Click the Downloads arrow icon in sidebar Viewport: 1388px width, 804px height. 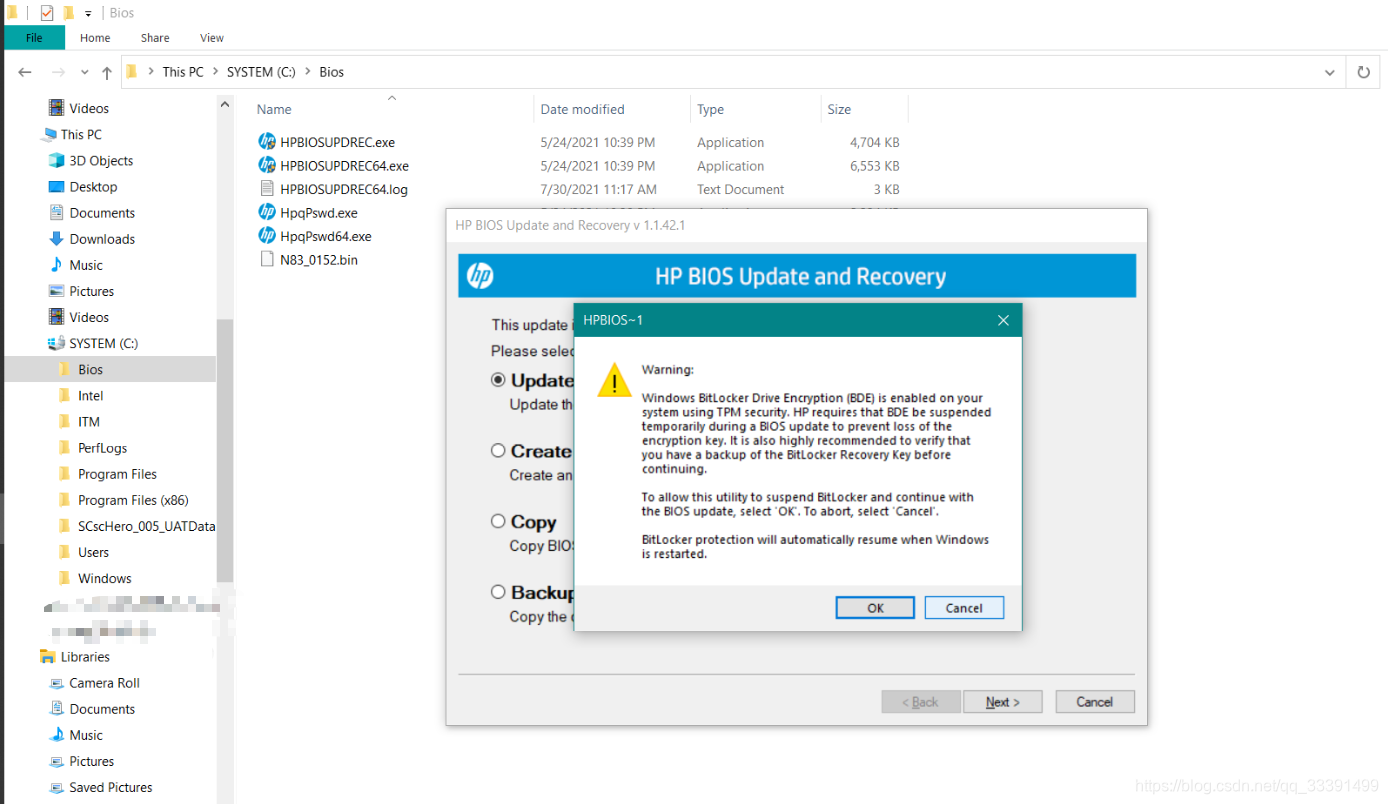click(x=57, y=239)
